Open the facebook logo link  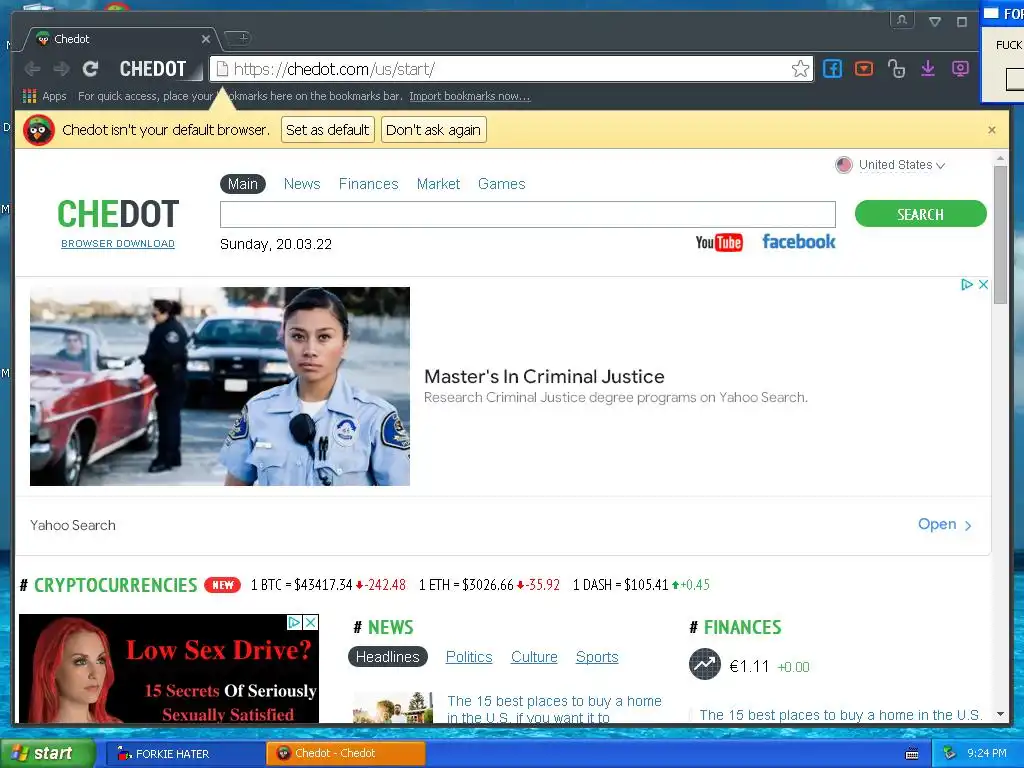click(x=799, y=242)
